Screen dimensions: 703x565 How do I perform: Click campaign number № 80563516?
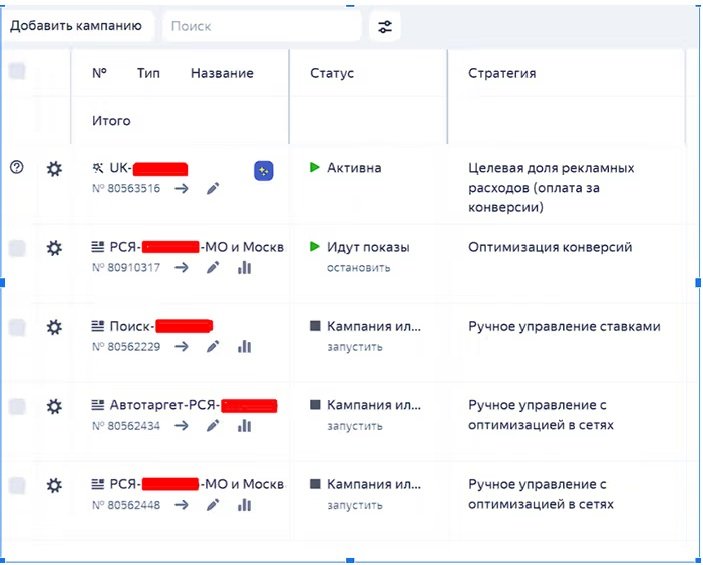click(x=126, y=189)
